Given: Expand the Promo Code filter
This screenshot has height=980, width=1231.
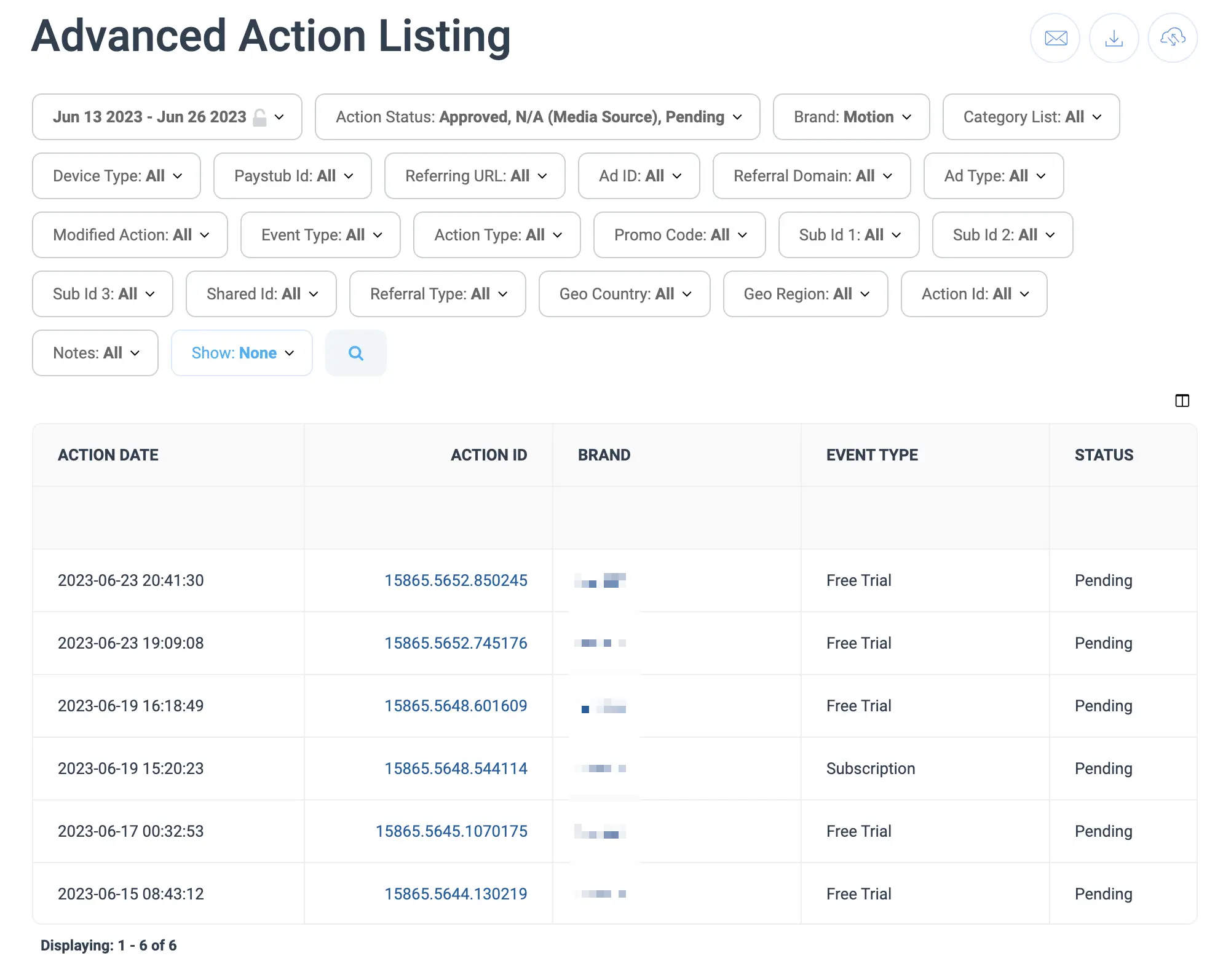Looking at the screenshot, I should [679, 235].
